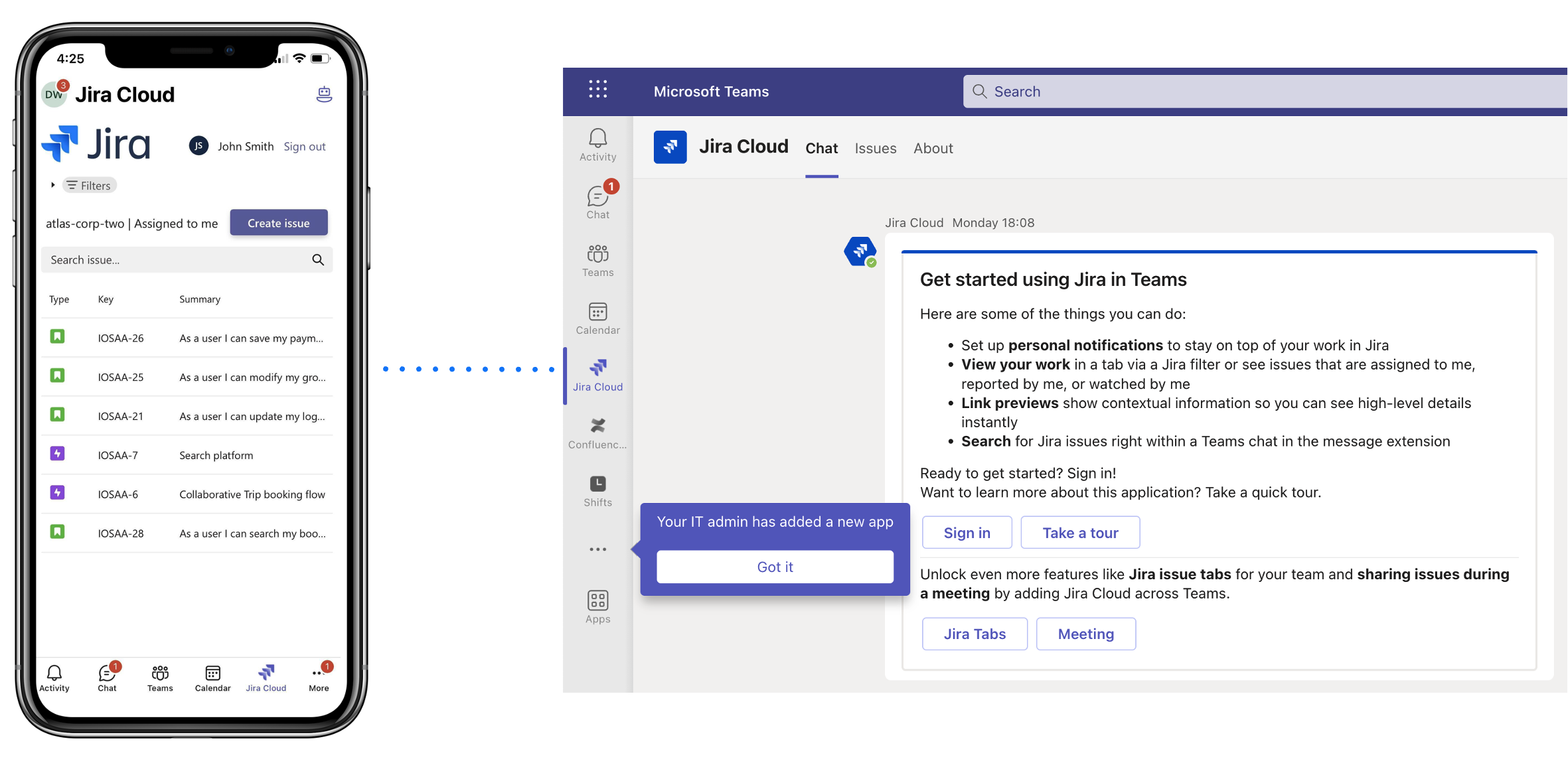Click the search magnifier in the issue search
The image size is (1568, 771).
point(318,259)
